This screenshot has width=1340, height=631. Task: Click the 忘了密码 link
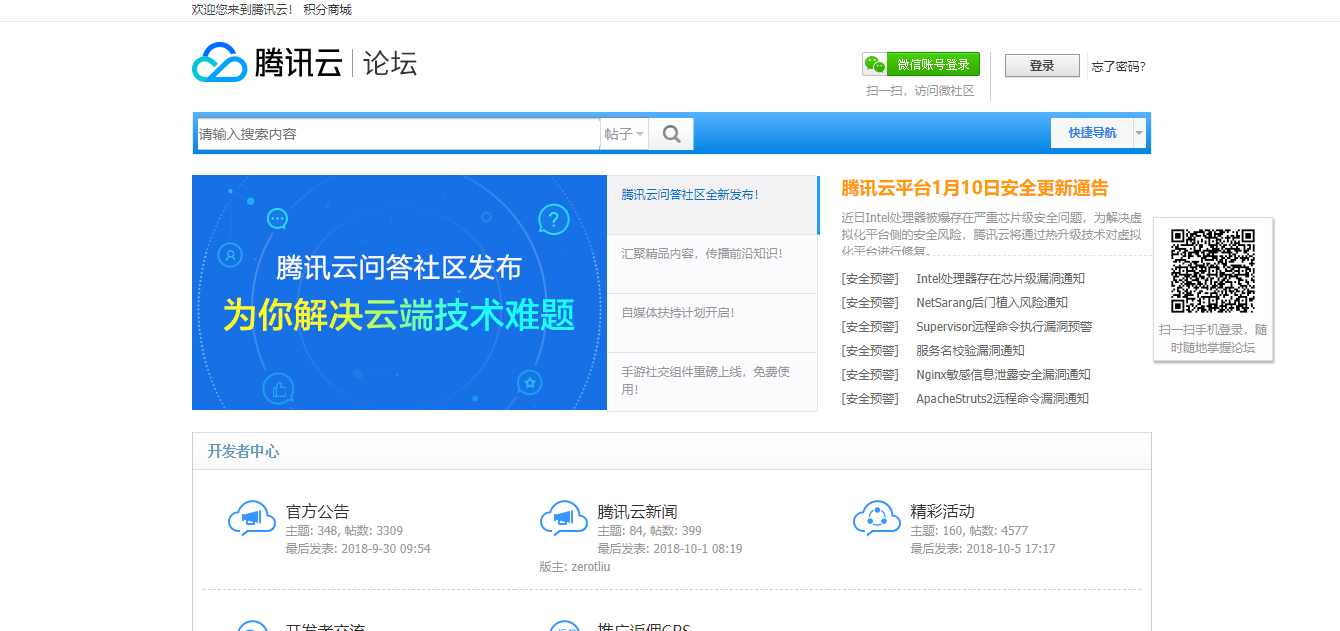tap(1118, 66)
